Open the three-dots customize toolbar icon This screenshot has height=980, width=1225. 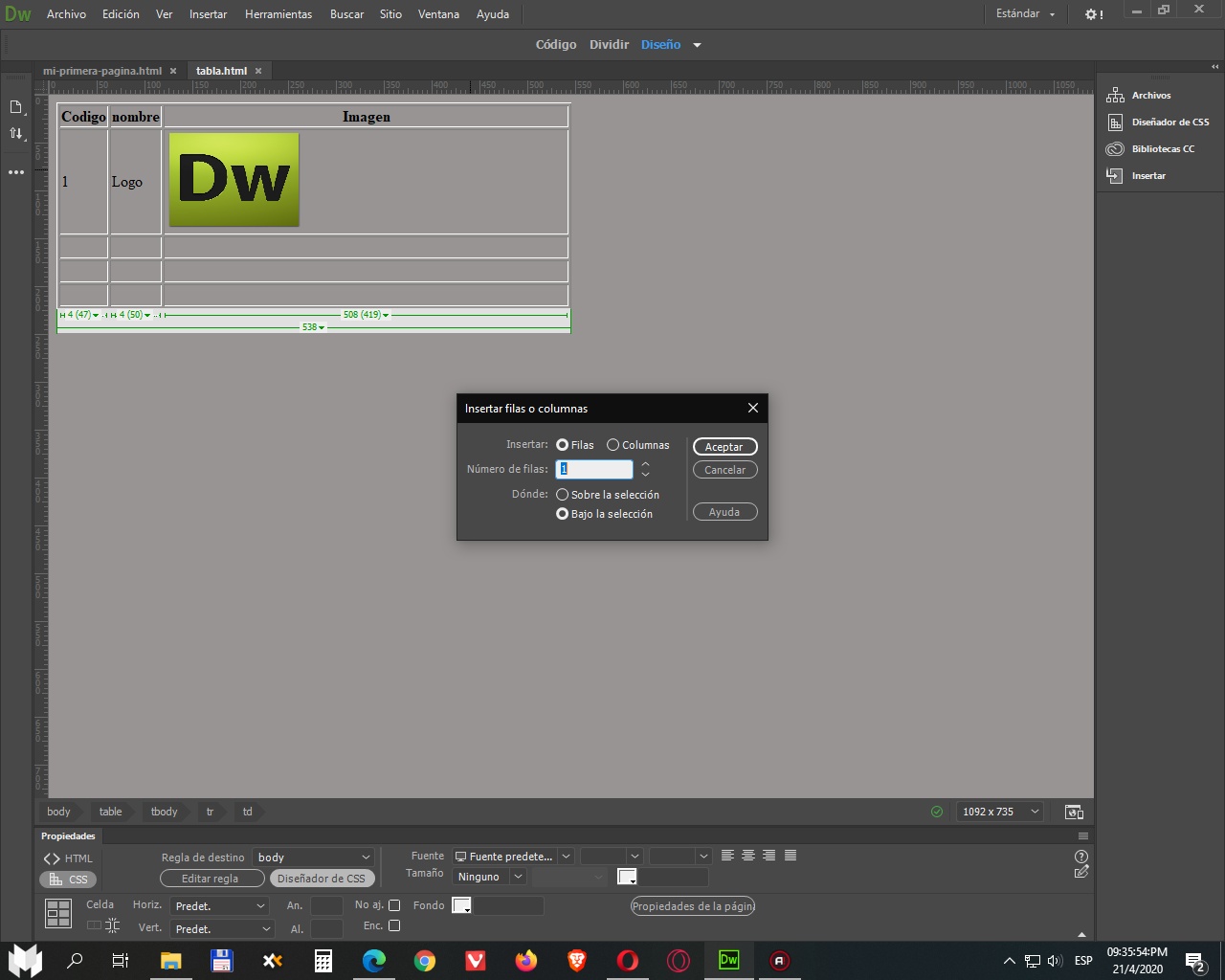click(x=16, y=172)
